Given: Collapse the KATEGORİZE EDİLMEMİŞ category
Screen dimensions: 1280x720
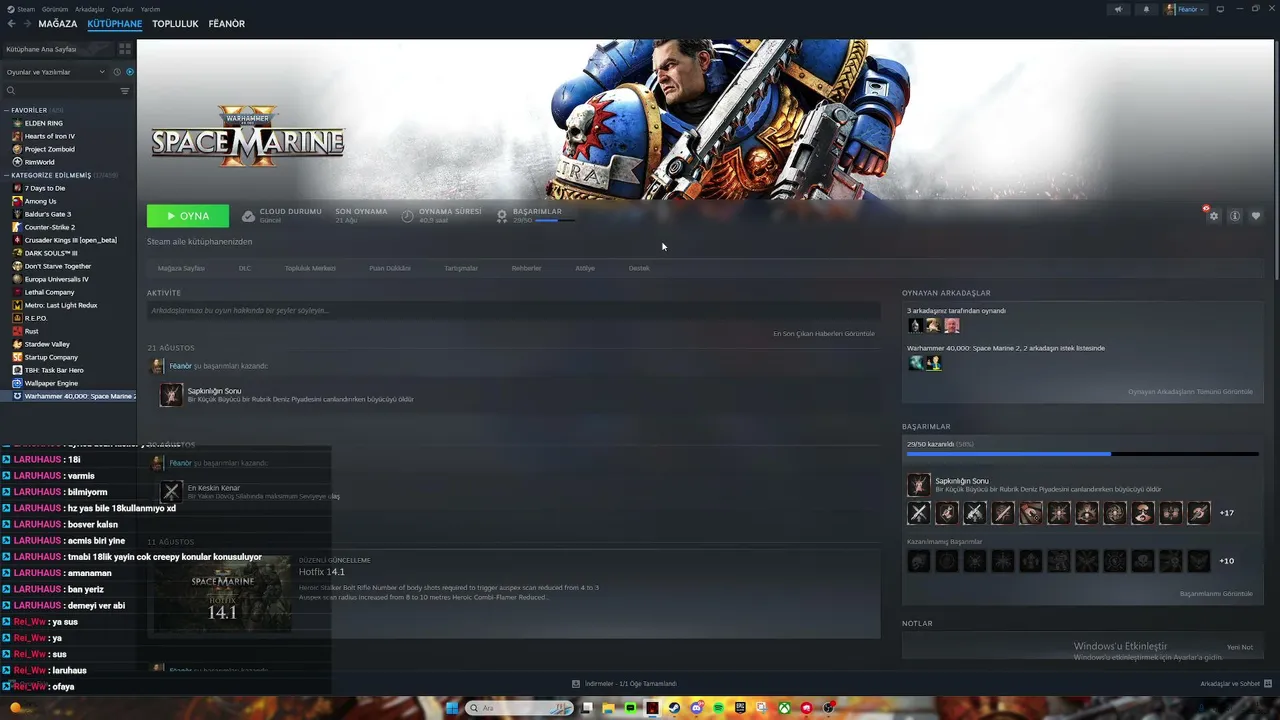Looking at the screenshot, I should coord(6,175).
